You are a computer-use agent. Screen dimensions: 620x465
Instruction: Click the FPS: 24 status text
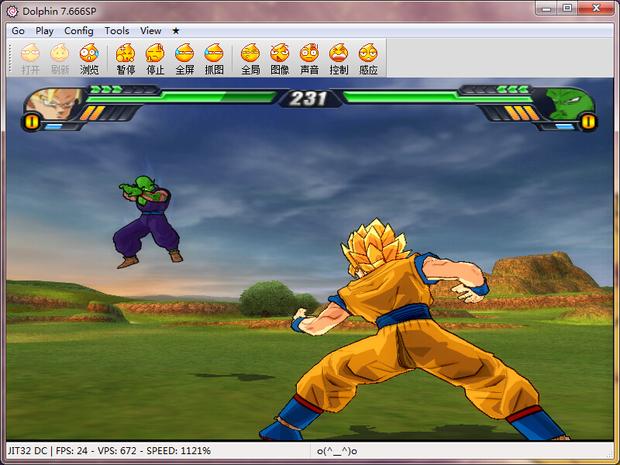(72, 451)
